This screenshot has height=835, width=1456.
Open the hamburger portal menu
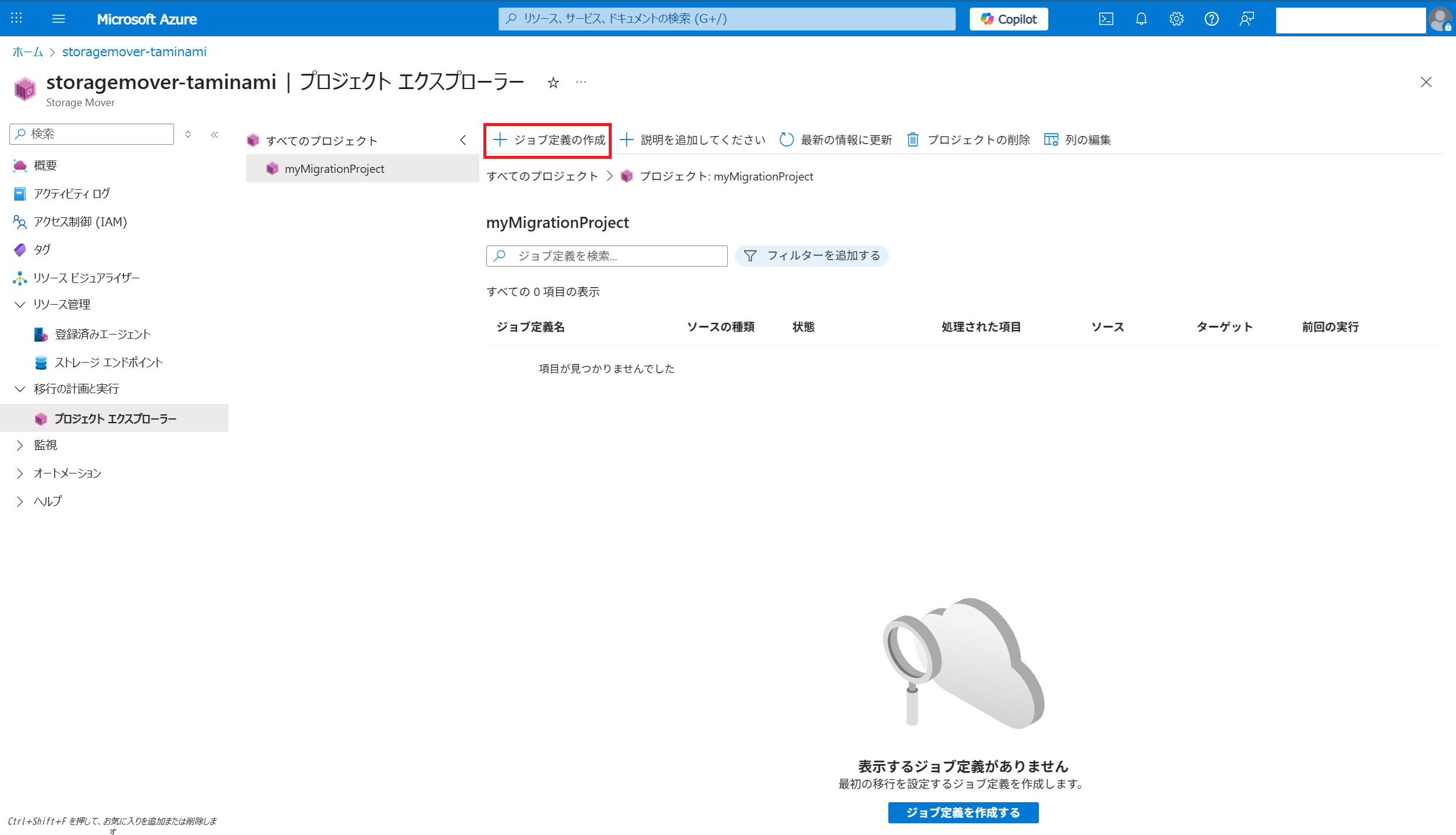coord(59,19)
